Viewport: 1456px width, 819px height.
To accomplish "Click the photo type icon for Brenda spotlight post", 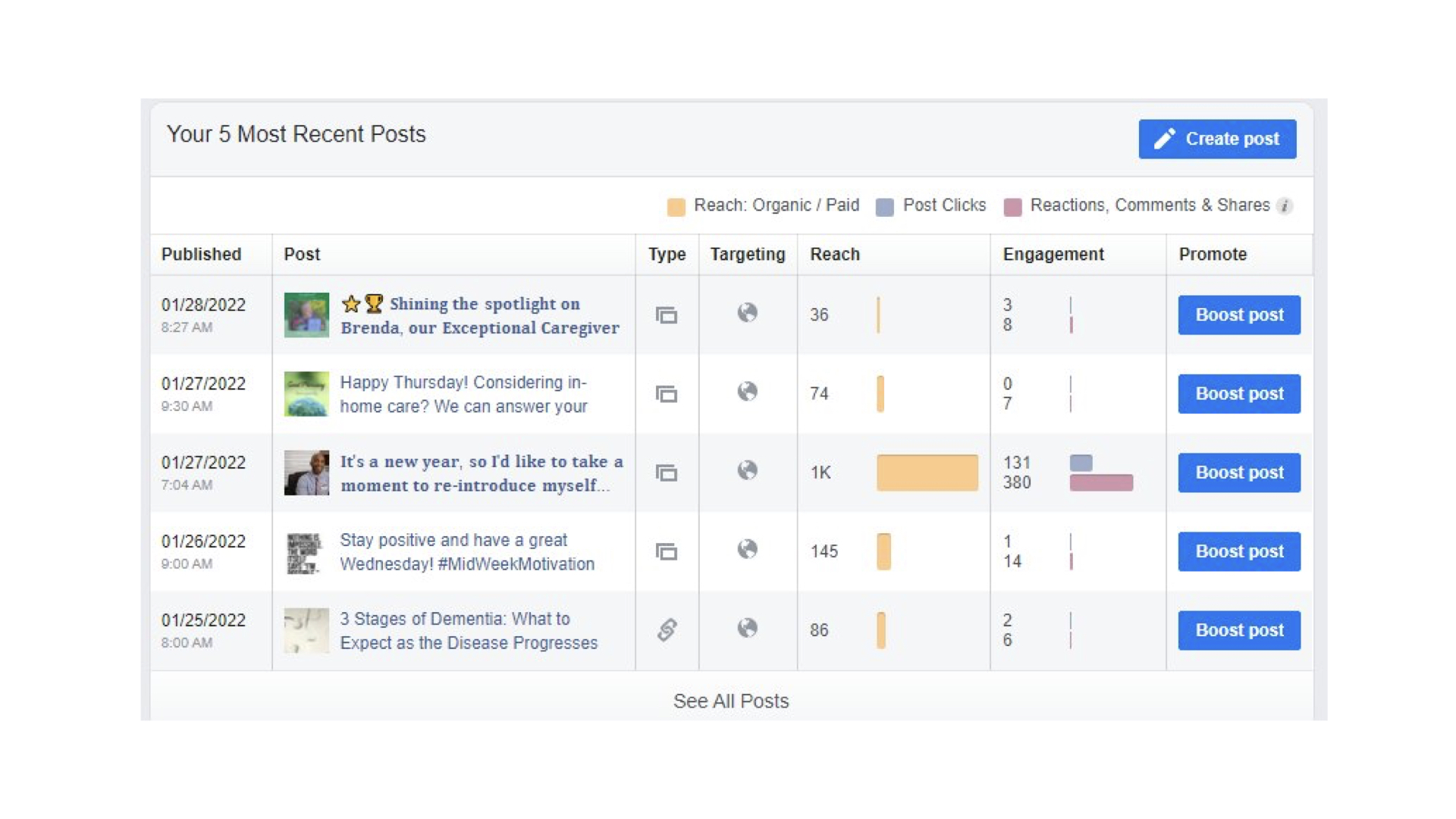I will (x=666, y=315).
